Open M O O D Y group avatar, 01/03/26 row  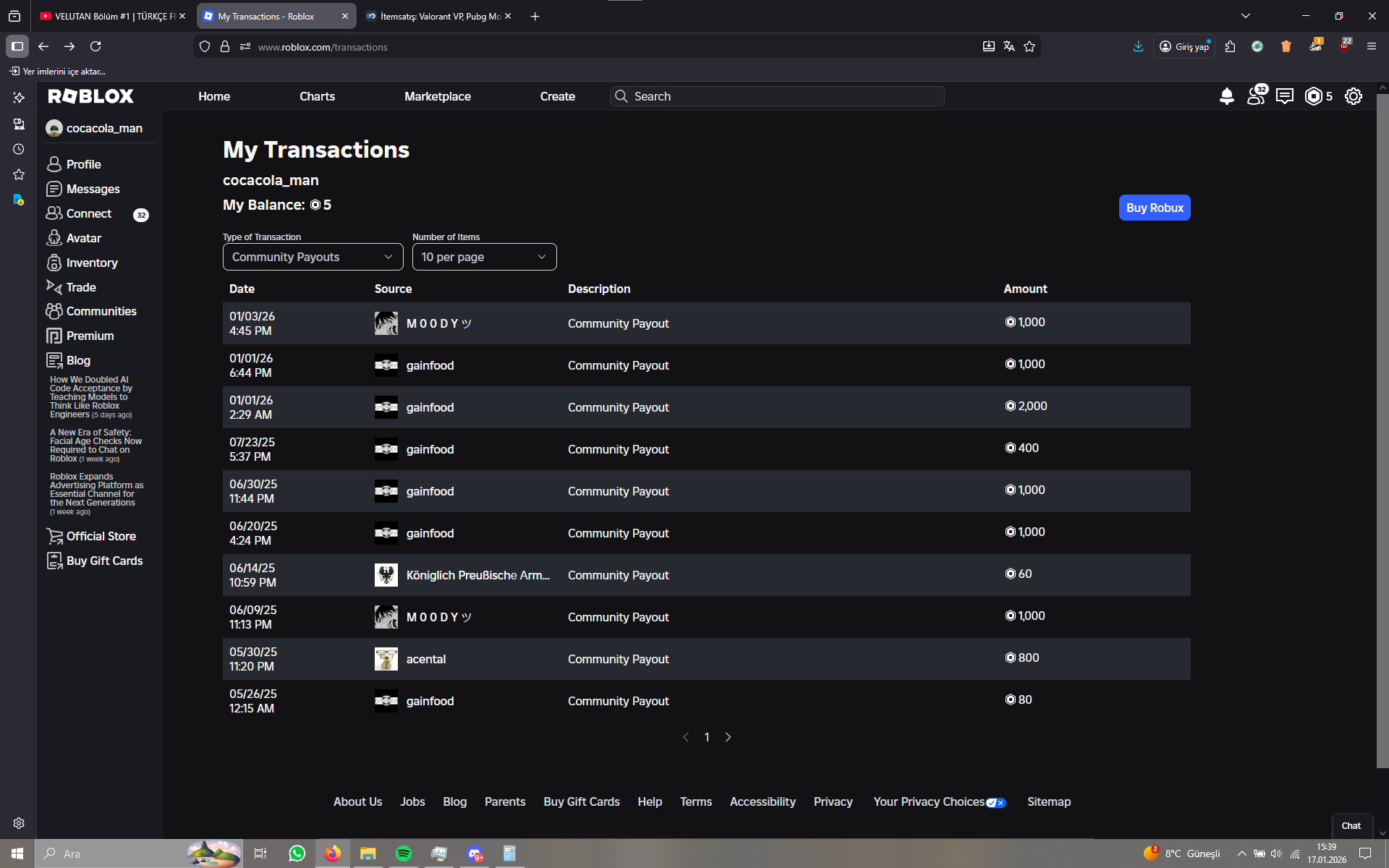click(x=386, y=323)
